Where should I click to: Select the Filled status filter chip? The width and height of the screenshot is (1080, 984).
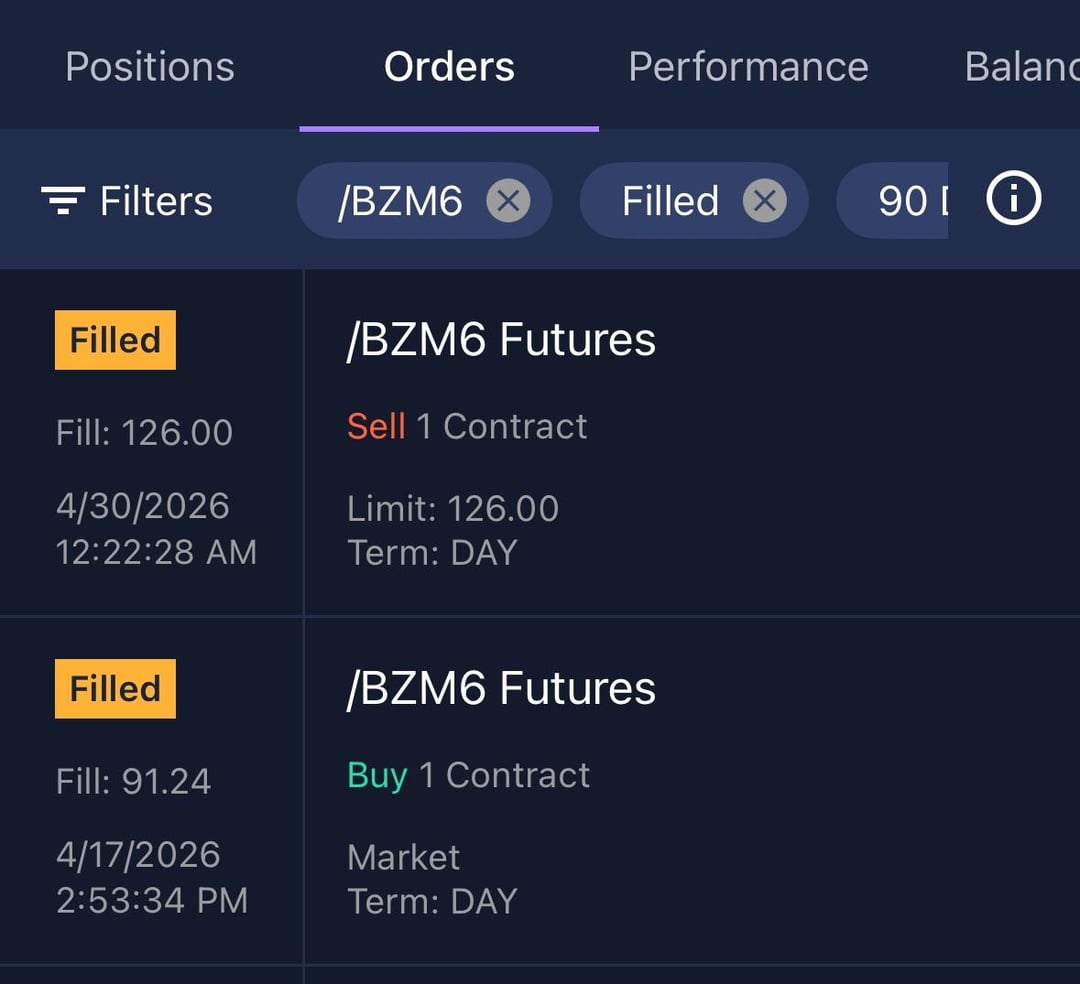[x=670, y=202]
